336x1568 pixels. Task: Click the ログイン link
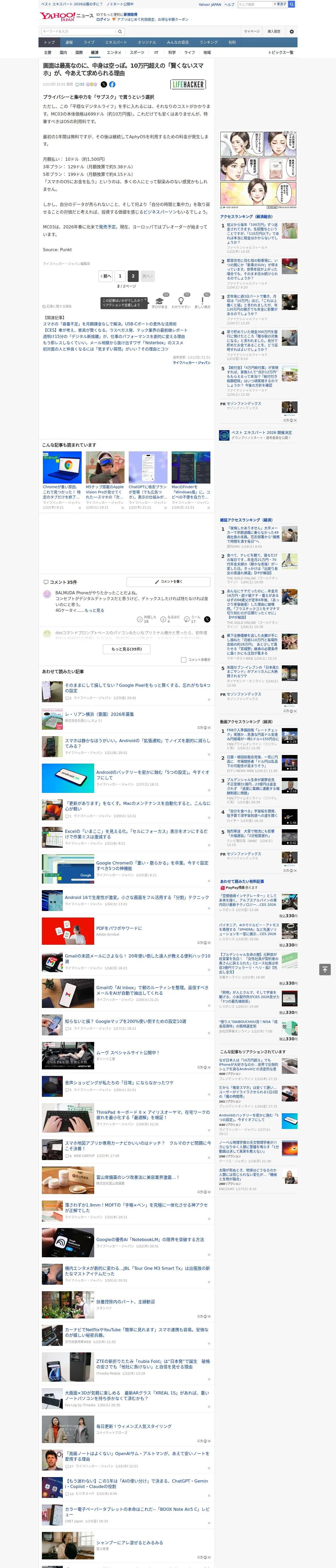[103, 20]
